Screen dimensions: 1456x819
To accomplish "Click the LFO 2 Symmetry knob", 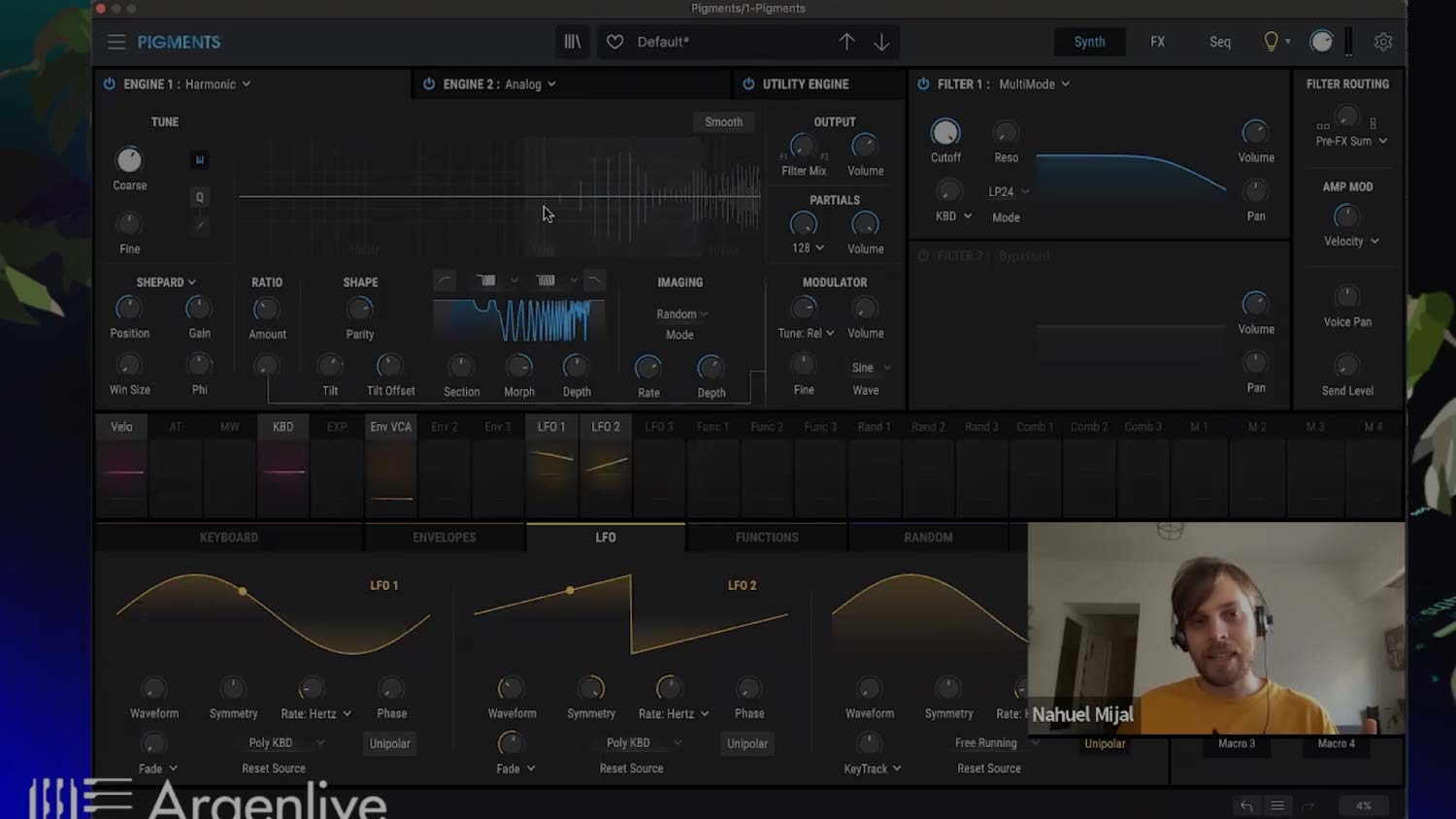I will pos(591,689).
